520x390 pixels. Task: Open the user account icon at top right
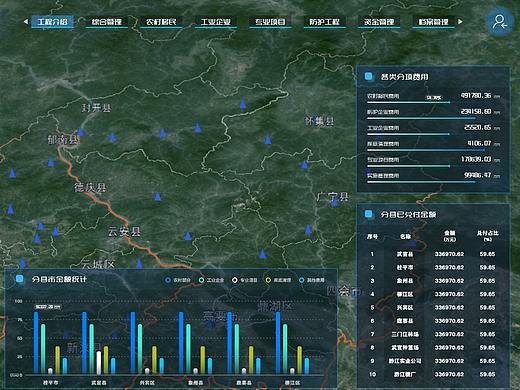pyautogui.click(x=500, y=22)
